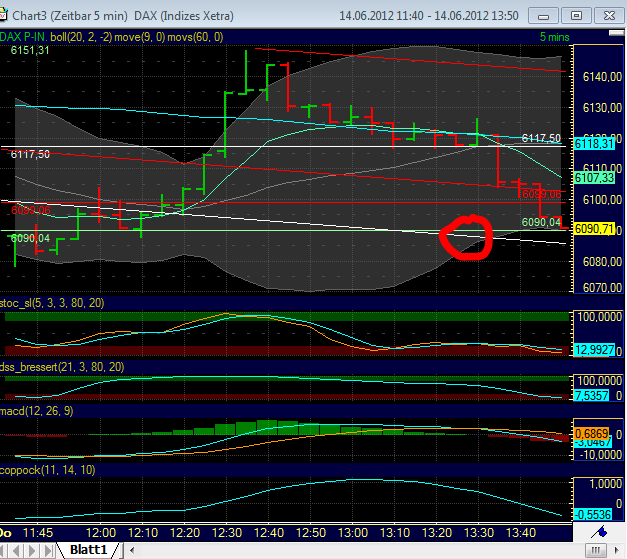Click the 12:20 time axis label
Viewport: 627px width, 559px height.
(x=185, y=533)
